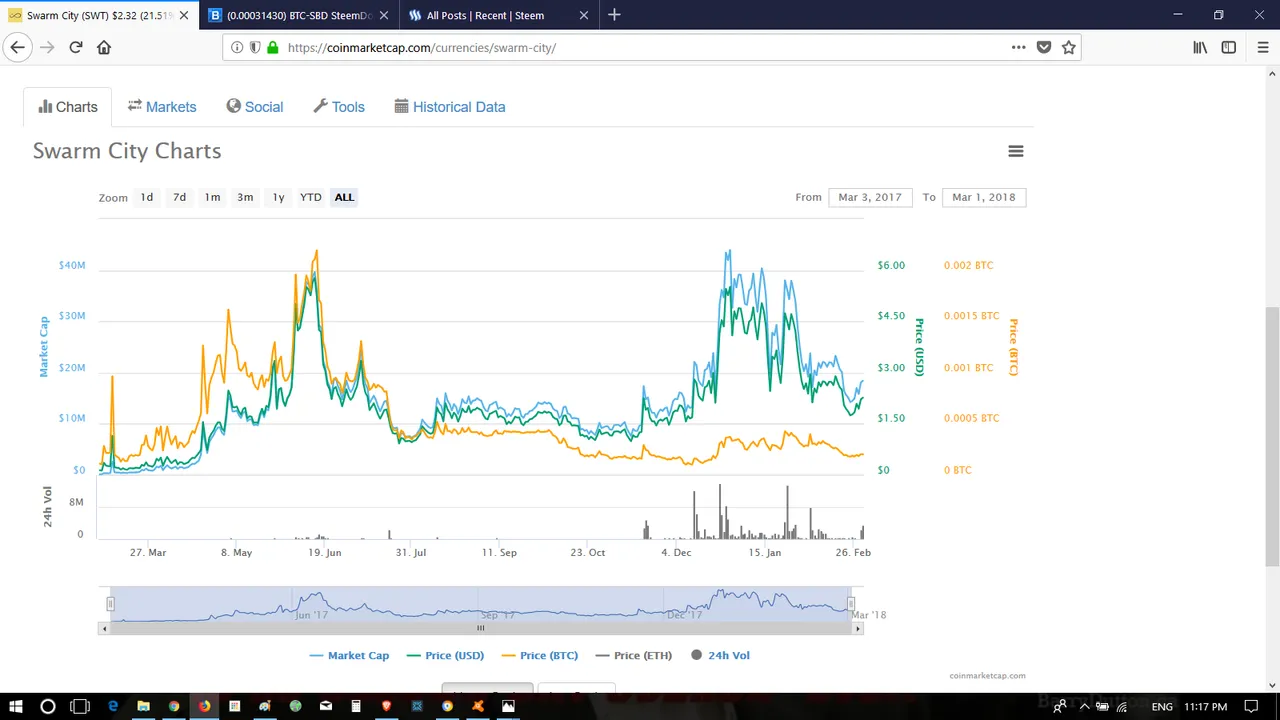1280x720 pixels.
Task: Open the Mail app on taskbar
Action: [326, 706]
